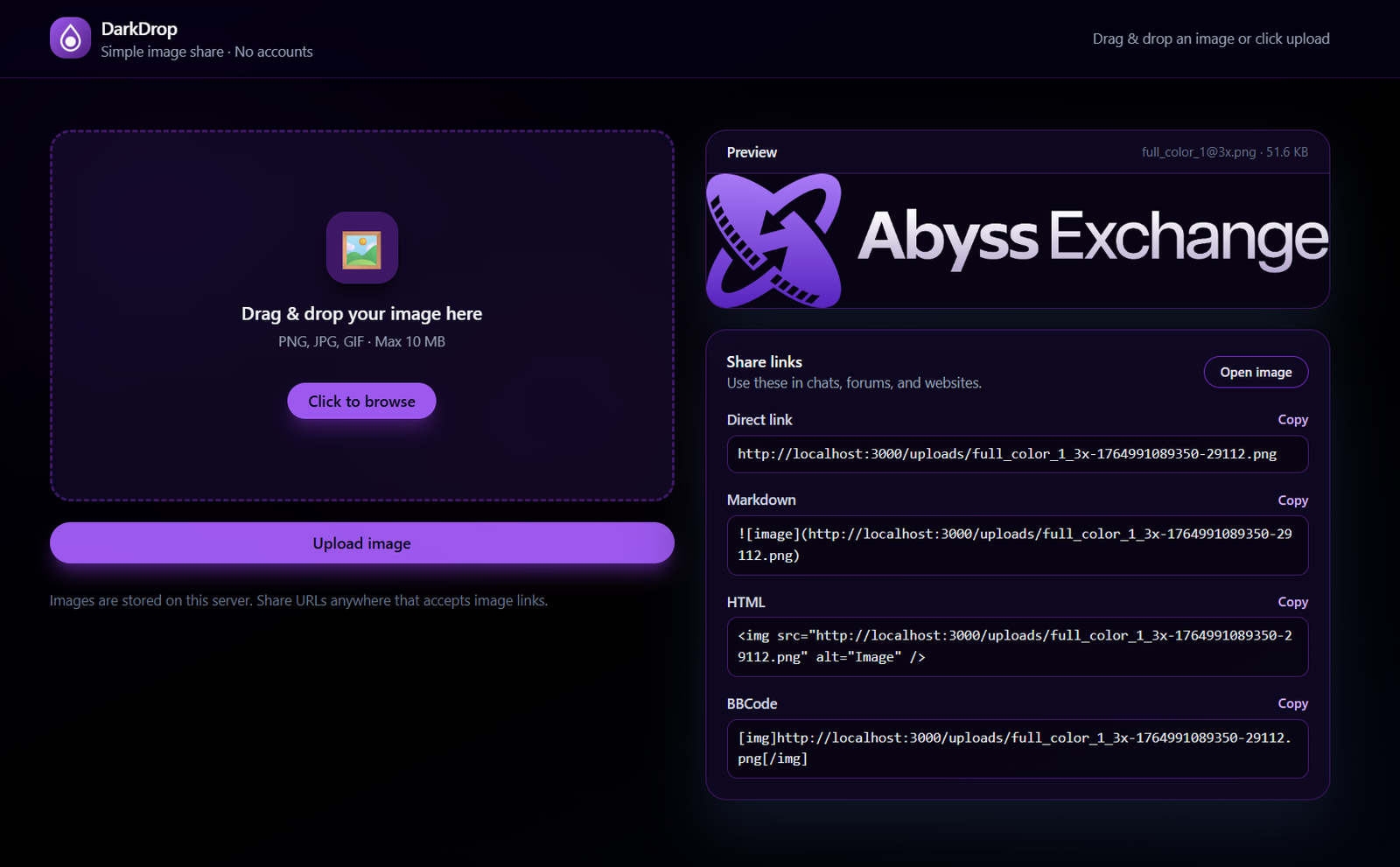Image resolution: width=1400 pixels, height=867 pixels.
Task: Click the 'PNG, JPG, GIF · Max 10 MB' text
Action: [361, 342]
